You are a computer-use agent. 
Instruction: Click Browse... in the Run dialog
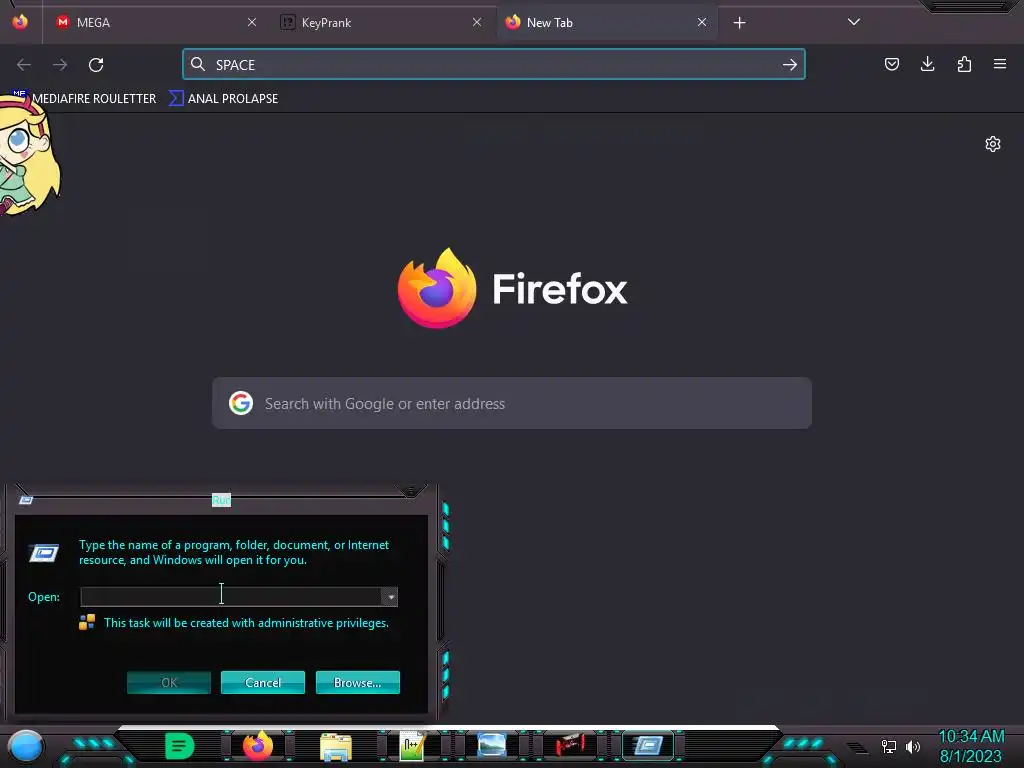(357, 682)
